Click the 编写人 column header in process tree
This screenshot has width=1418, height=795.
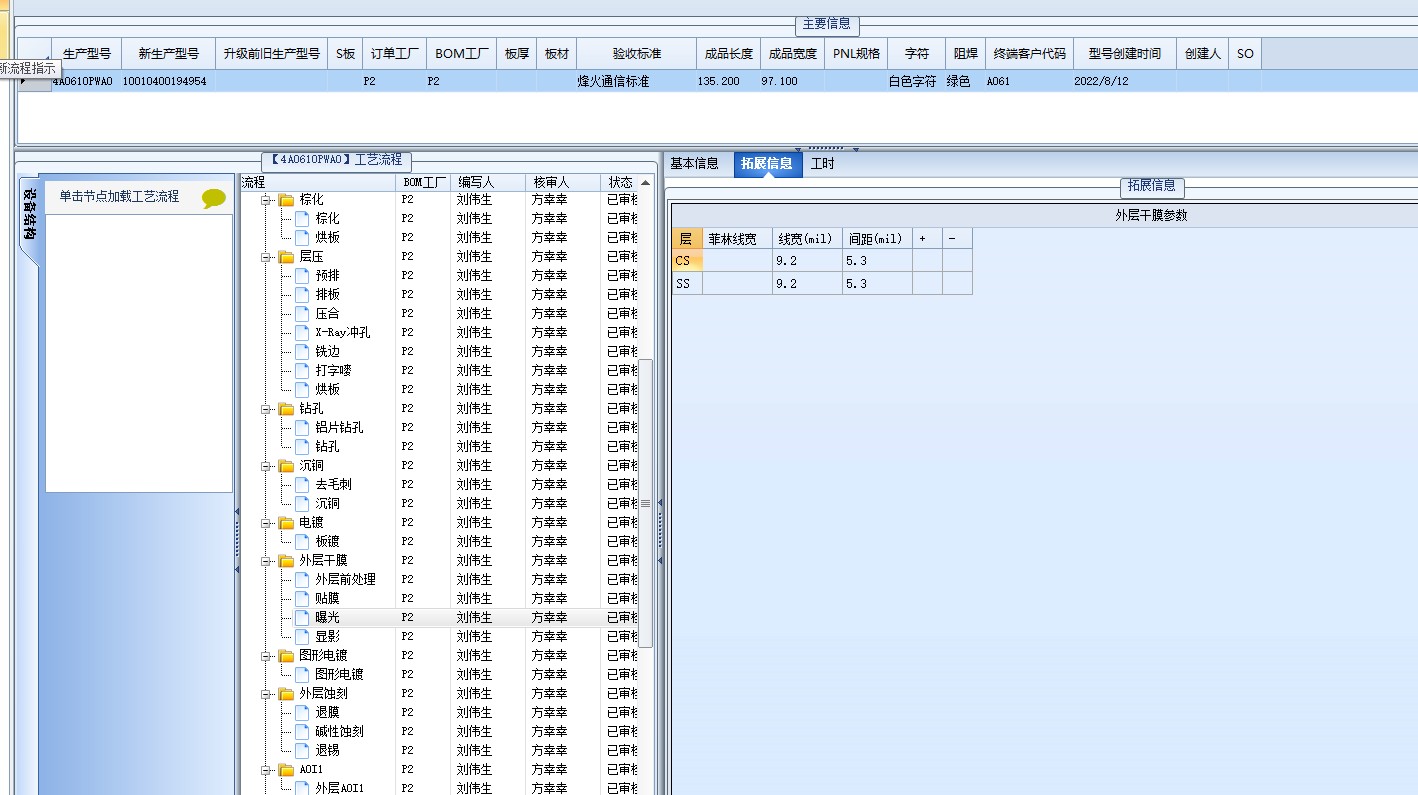(488, 182)
